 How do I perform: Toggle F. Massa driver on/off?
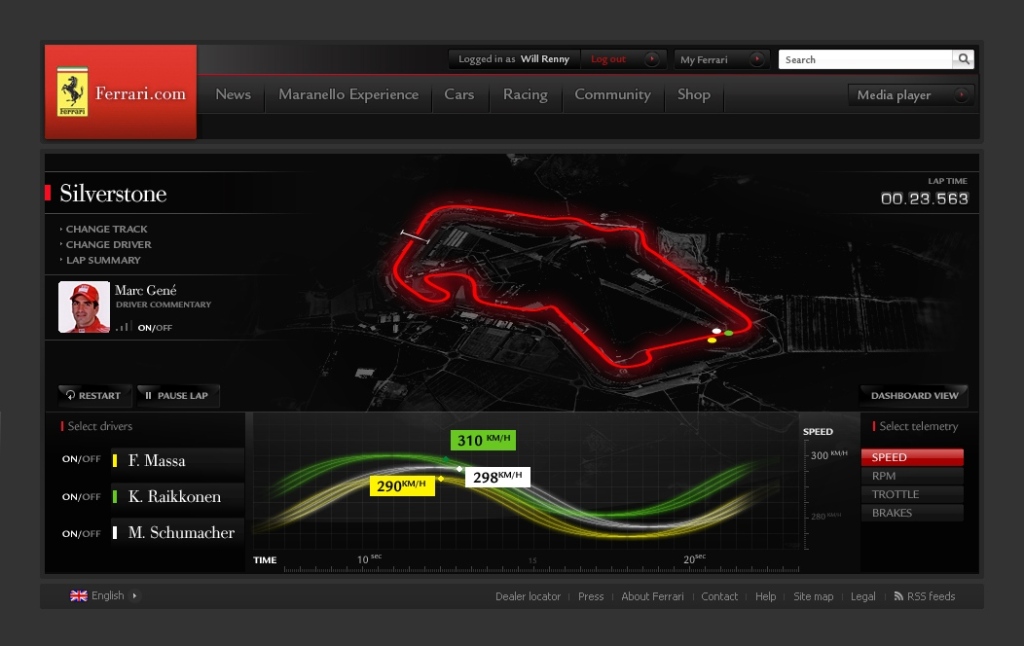tap(81, 461)
